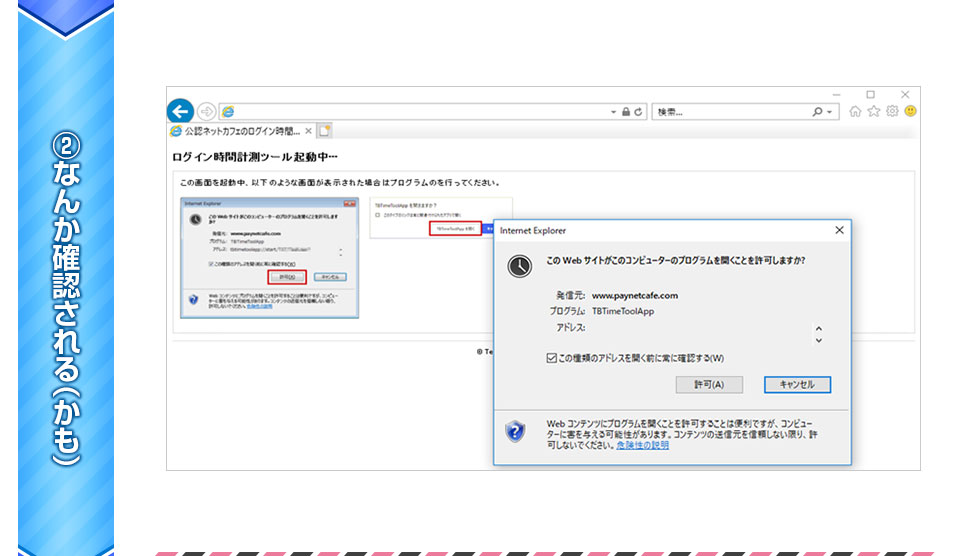Open the Home page icon
Screen dimensions: 980x556
(855, 112)
